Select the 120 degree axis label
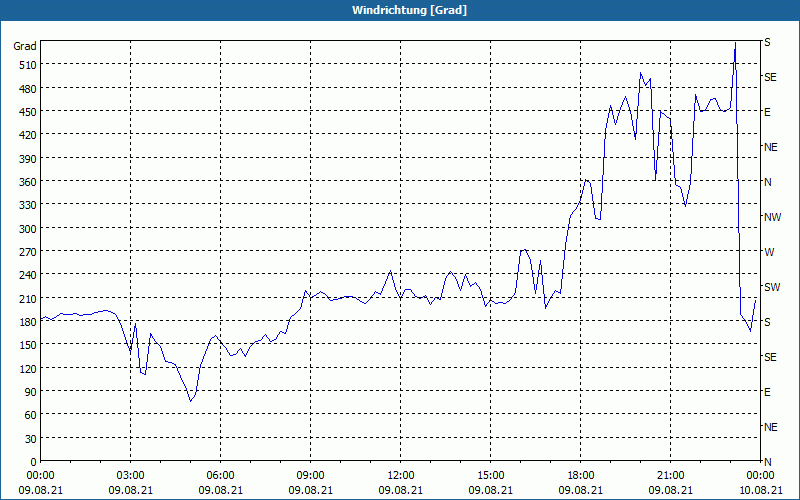Viewport: 800px width, 500px height. (29, 369)
